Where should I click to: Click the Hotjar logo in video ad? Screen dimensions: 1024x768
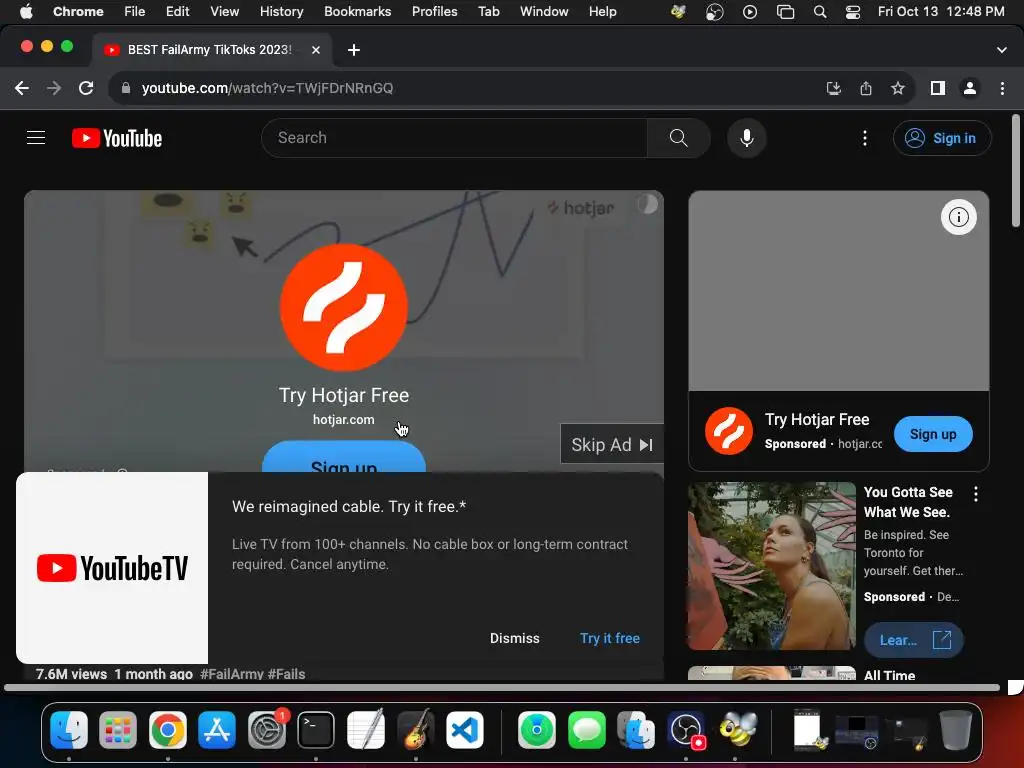[344, 308]
